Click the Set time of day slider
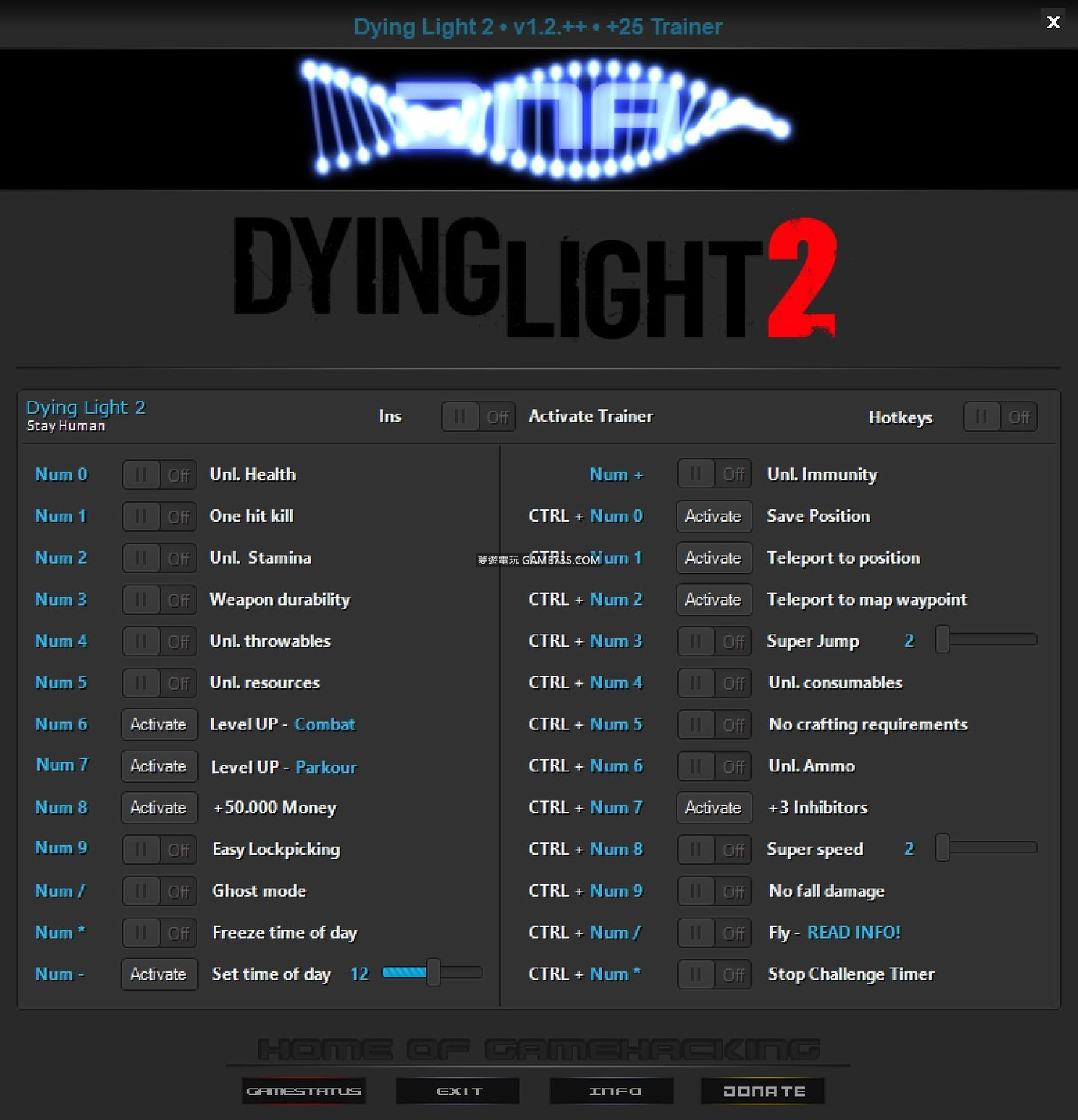1078x1120 pixels. click(x=432, y=973)
